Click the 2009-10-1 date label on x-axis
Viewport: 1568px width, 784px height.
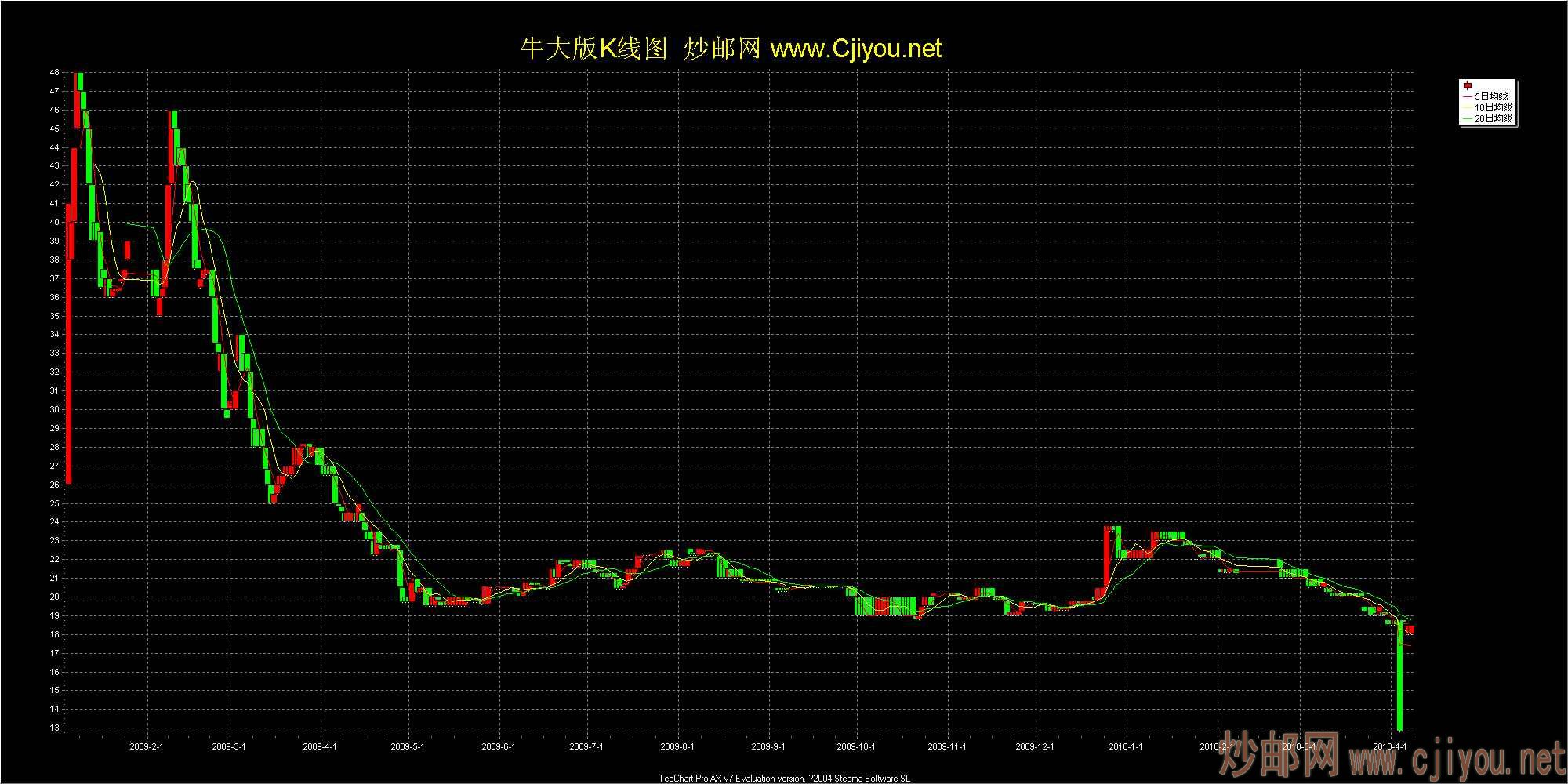(x=856, y=746)
